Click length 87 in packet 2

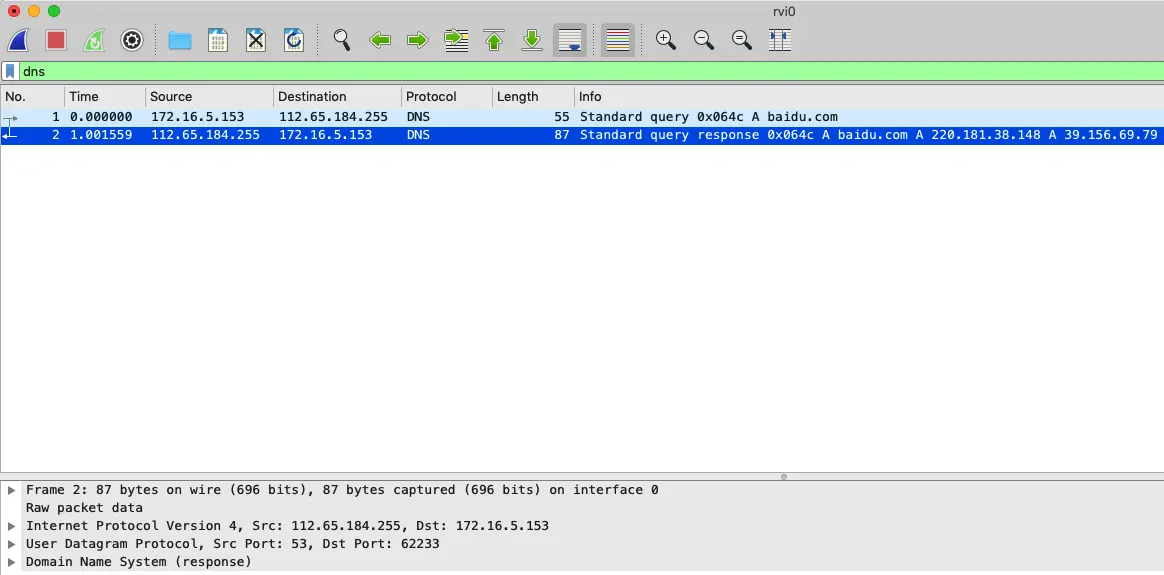click(562, 135)
